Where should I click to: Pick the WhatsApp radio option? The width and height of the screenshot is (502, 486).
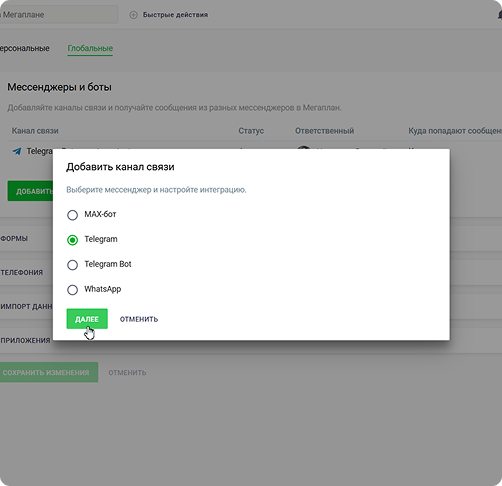(x=72, y=290)
